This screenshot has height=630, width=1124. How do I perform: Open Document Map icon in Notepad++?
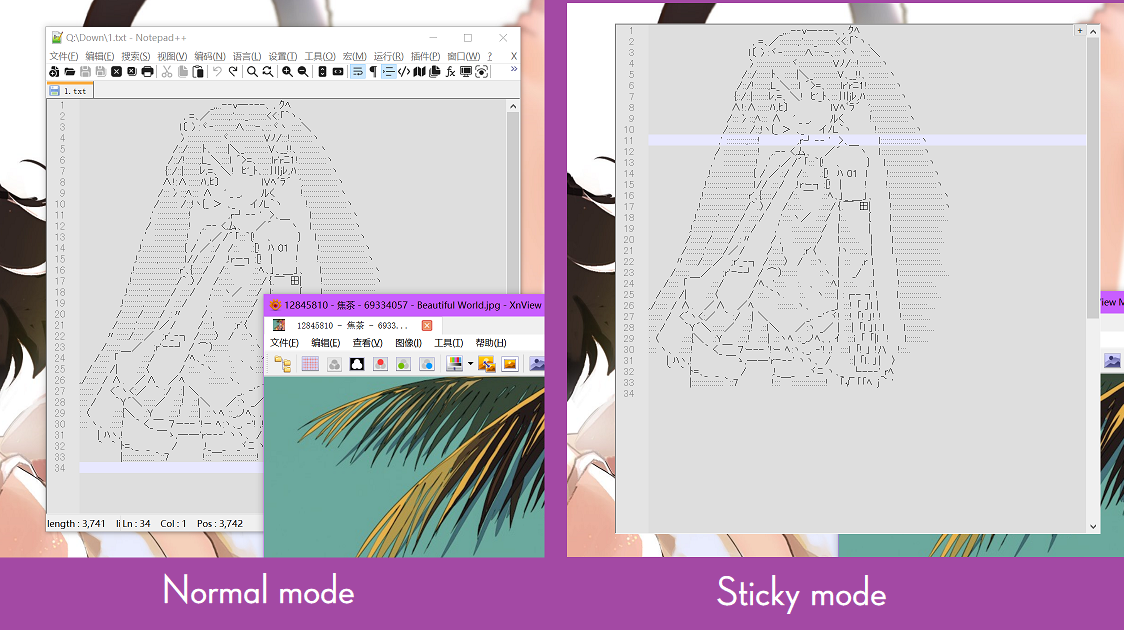[419, 72]
